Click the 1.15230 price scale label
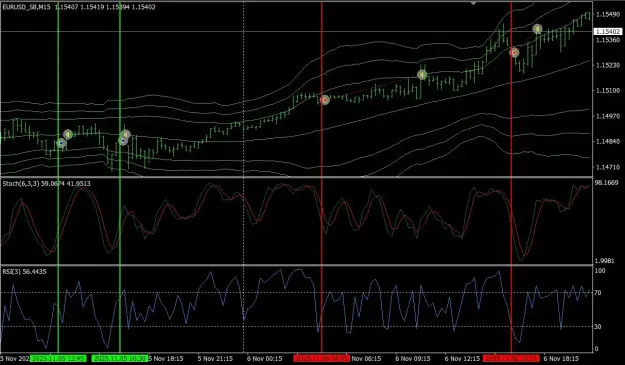The height and width of the screenshot is (365, 625). [x=607, y=65]
